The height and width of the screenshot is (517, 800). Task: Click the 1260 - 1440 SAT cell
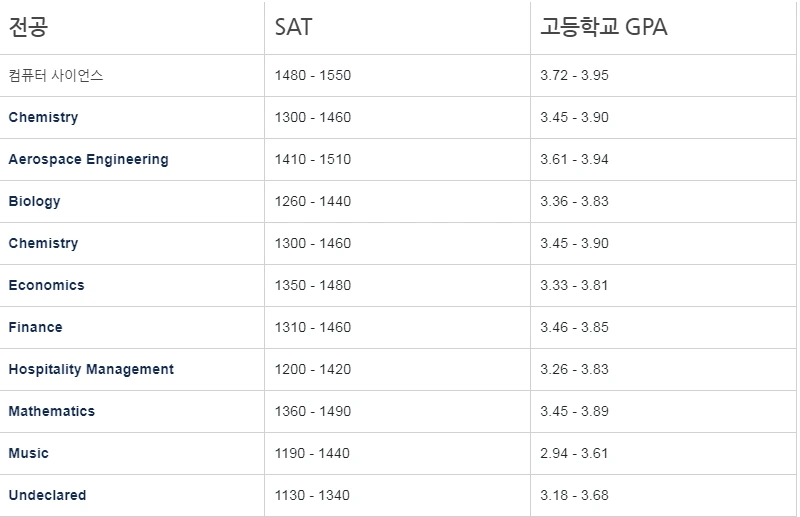coord(312,201)
